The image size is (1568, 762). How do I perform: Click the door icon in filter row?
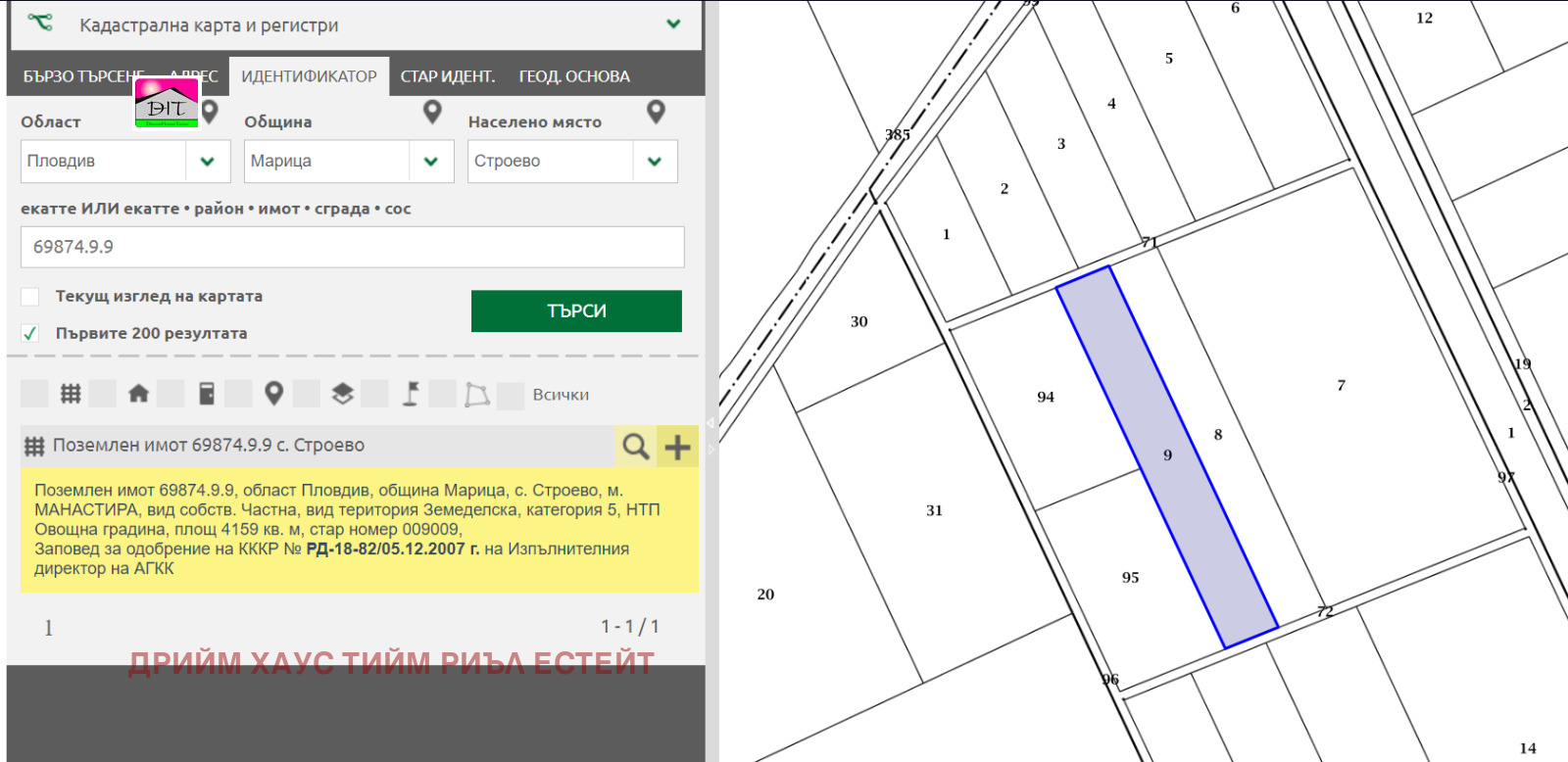207,394
